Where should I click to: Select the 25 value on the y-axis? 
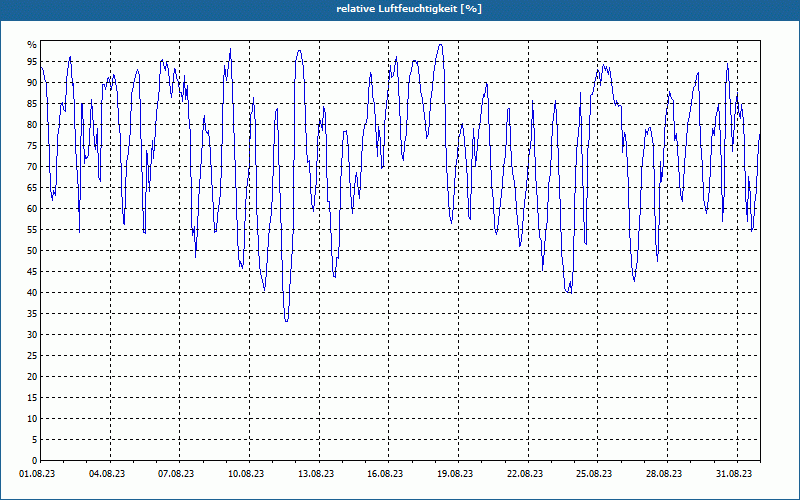(32, 356)
